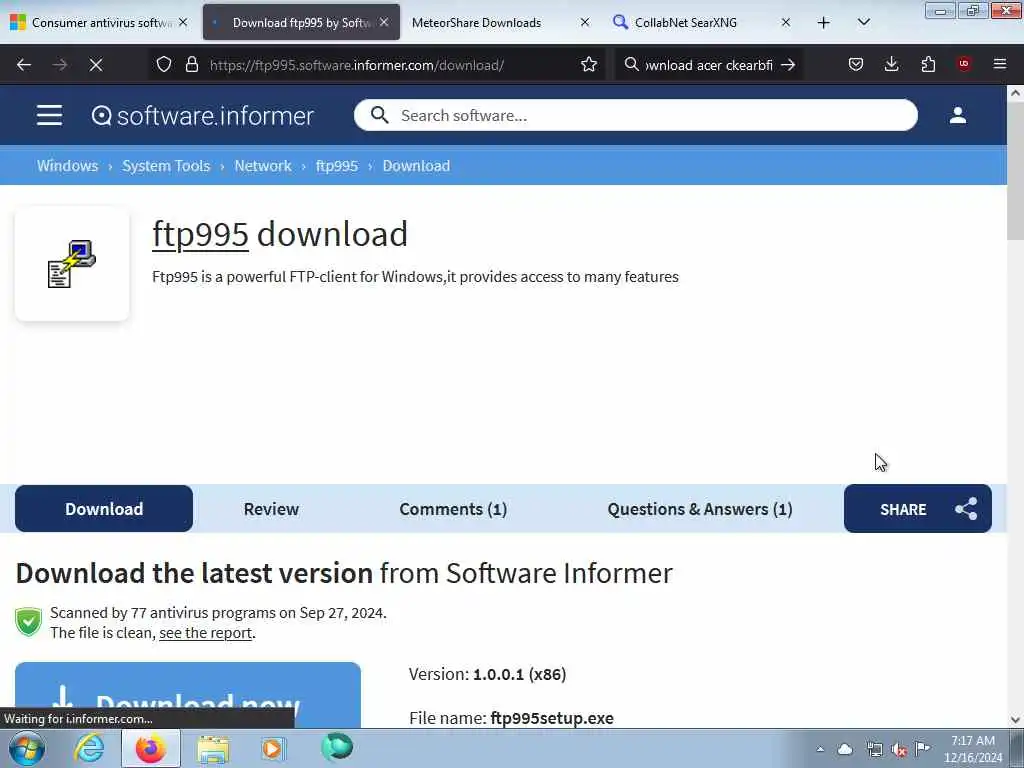Select the Download ftp995 by Software tab
This screenshot has width=1024, height=768.
coord(301,23)
